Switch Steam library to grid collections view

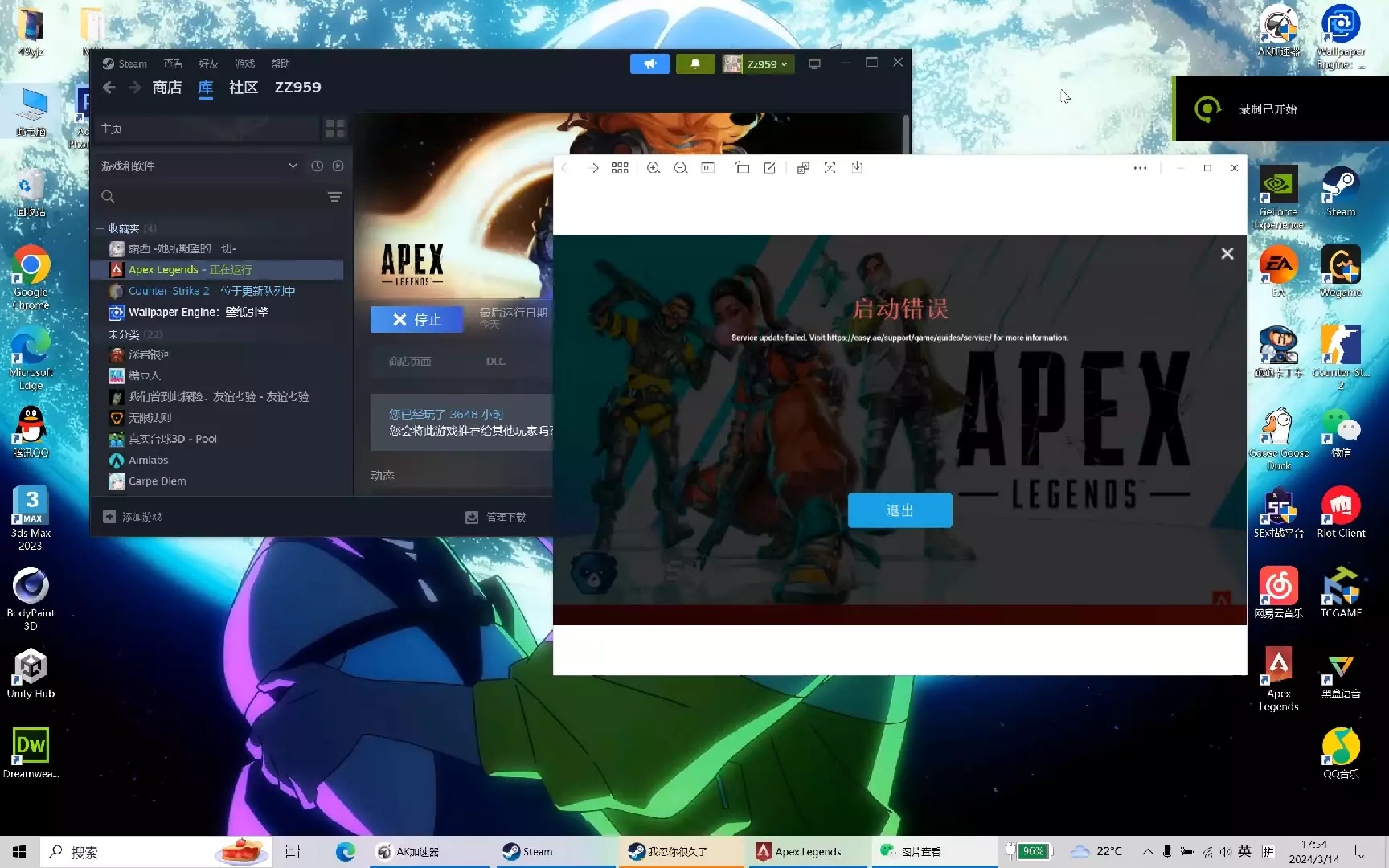click(335, 129)
